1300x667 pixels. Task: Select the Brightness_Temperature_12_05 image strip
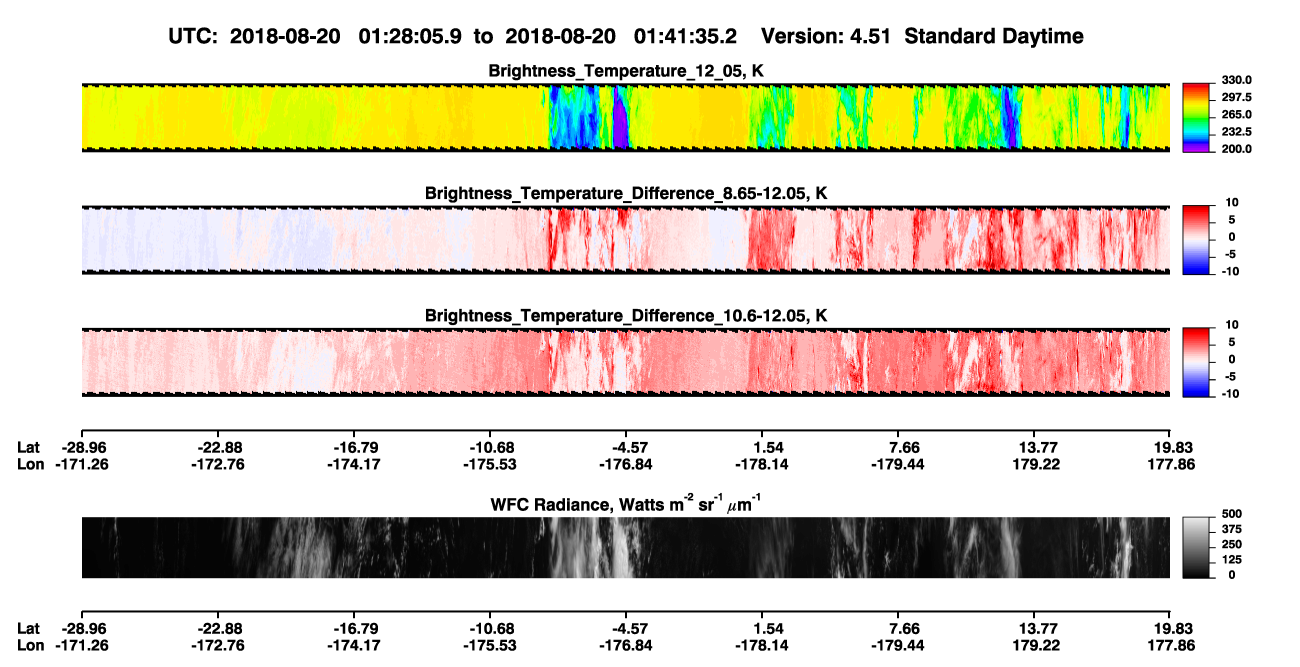point(625,117)
